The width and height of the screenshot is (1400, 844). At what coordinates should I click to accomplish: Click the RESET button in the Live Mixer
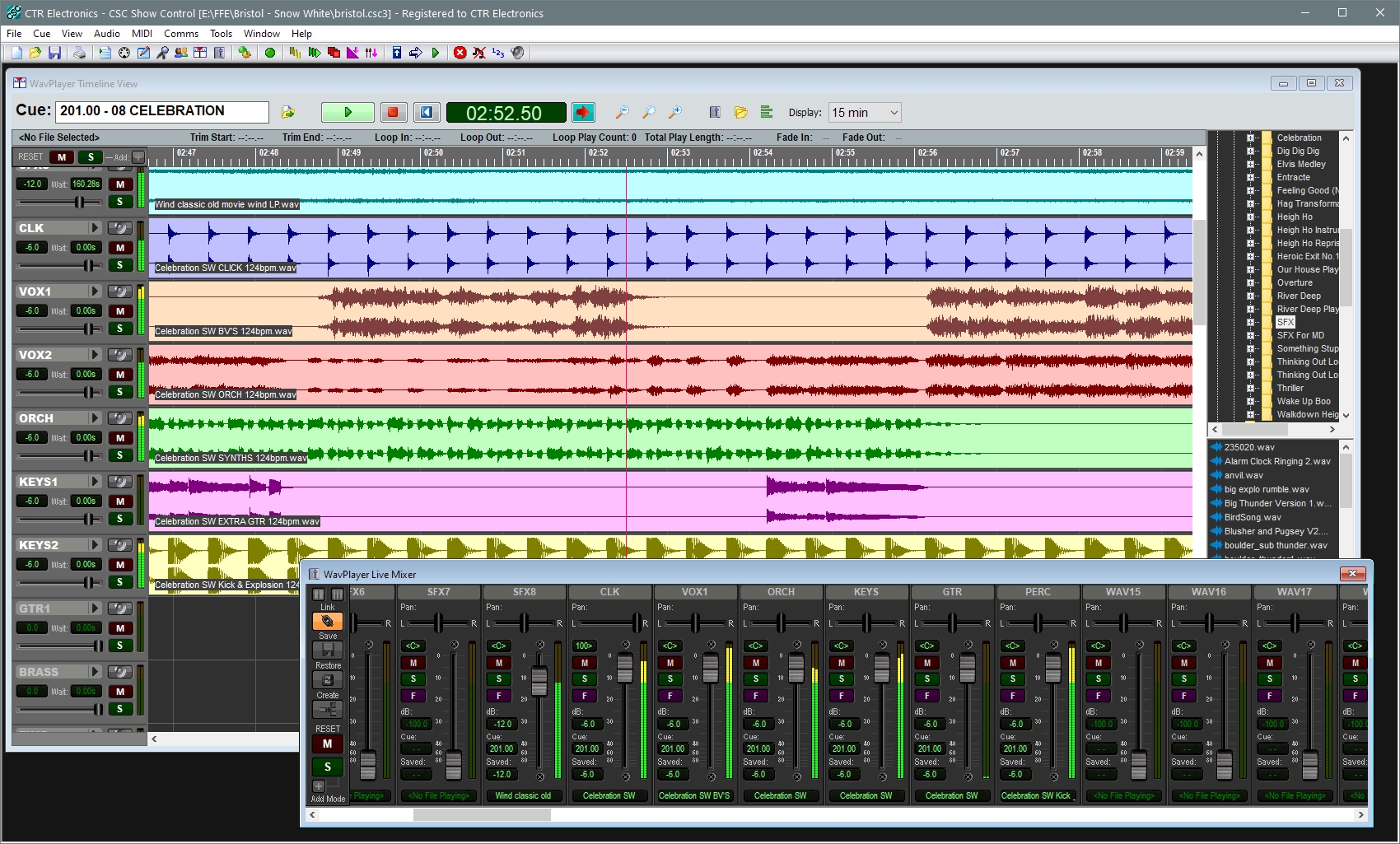tap(327, 744)
